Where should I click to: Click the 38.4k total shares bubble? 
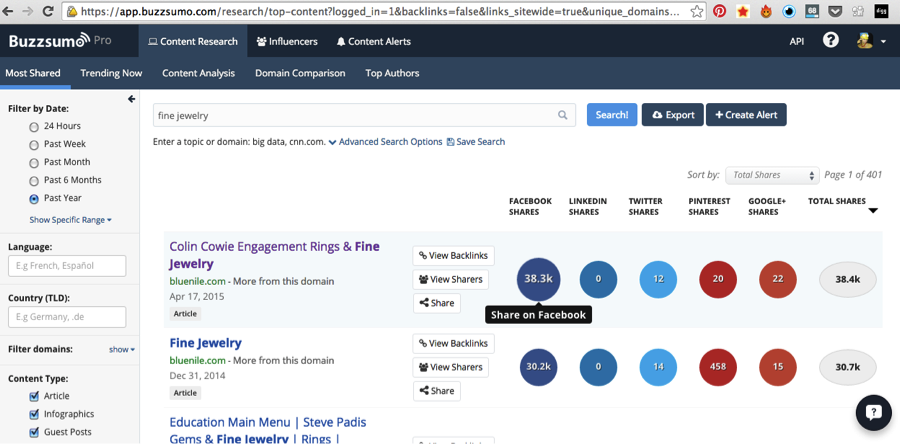[x=848, y=279]
